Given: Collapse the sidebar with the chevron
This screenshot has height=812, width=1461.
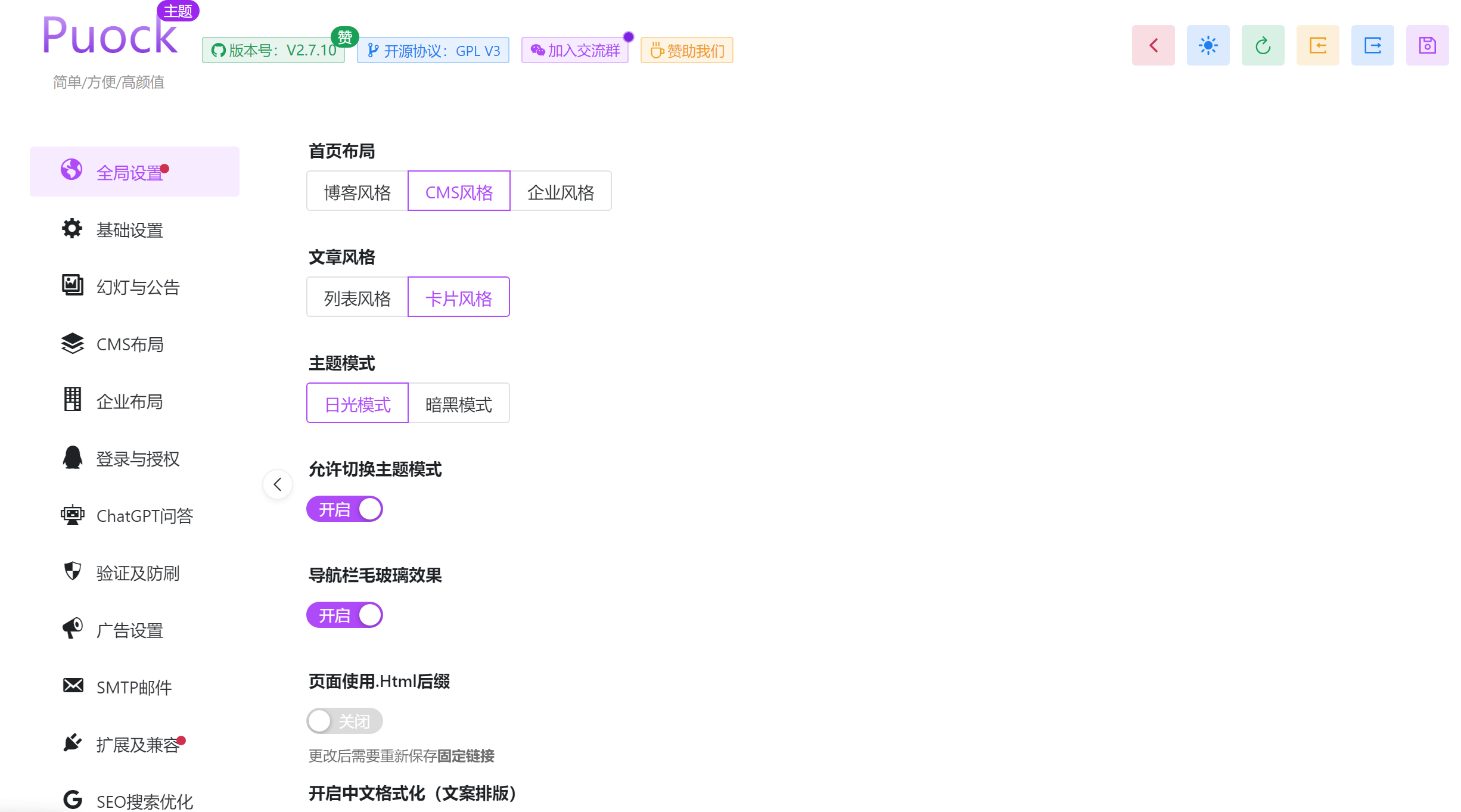Looking at the screenshot, I should 277,484.
